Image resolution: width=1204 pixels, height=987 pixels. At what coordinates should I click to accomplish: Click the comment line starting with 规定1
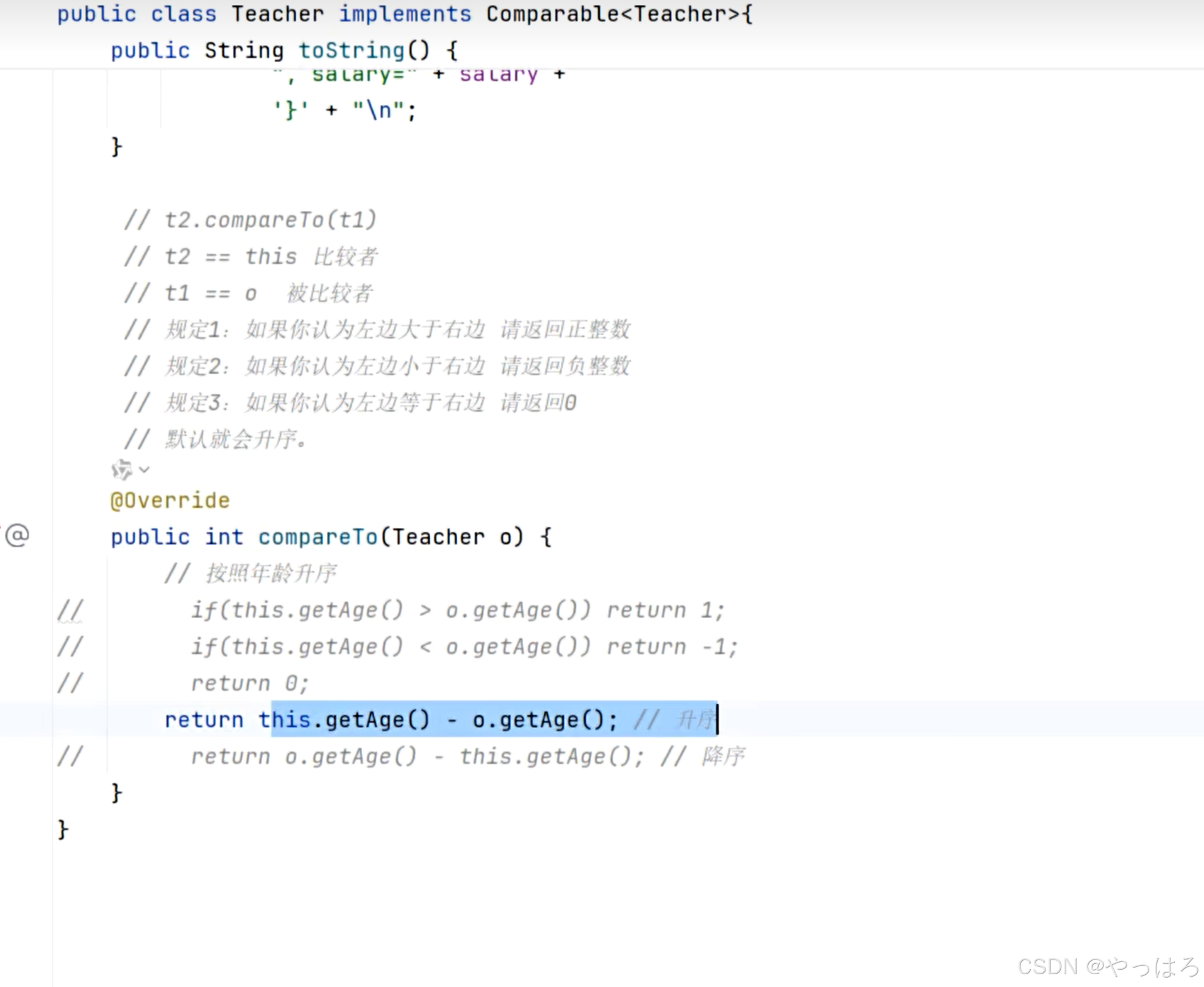(378, 330)
